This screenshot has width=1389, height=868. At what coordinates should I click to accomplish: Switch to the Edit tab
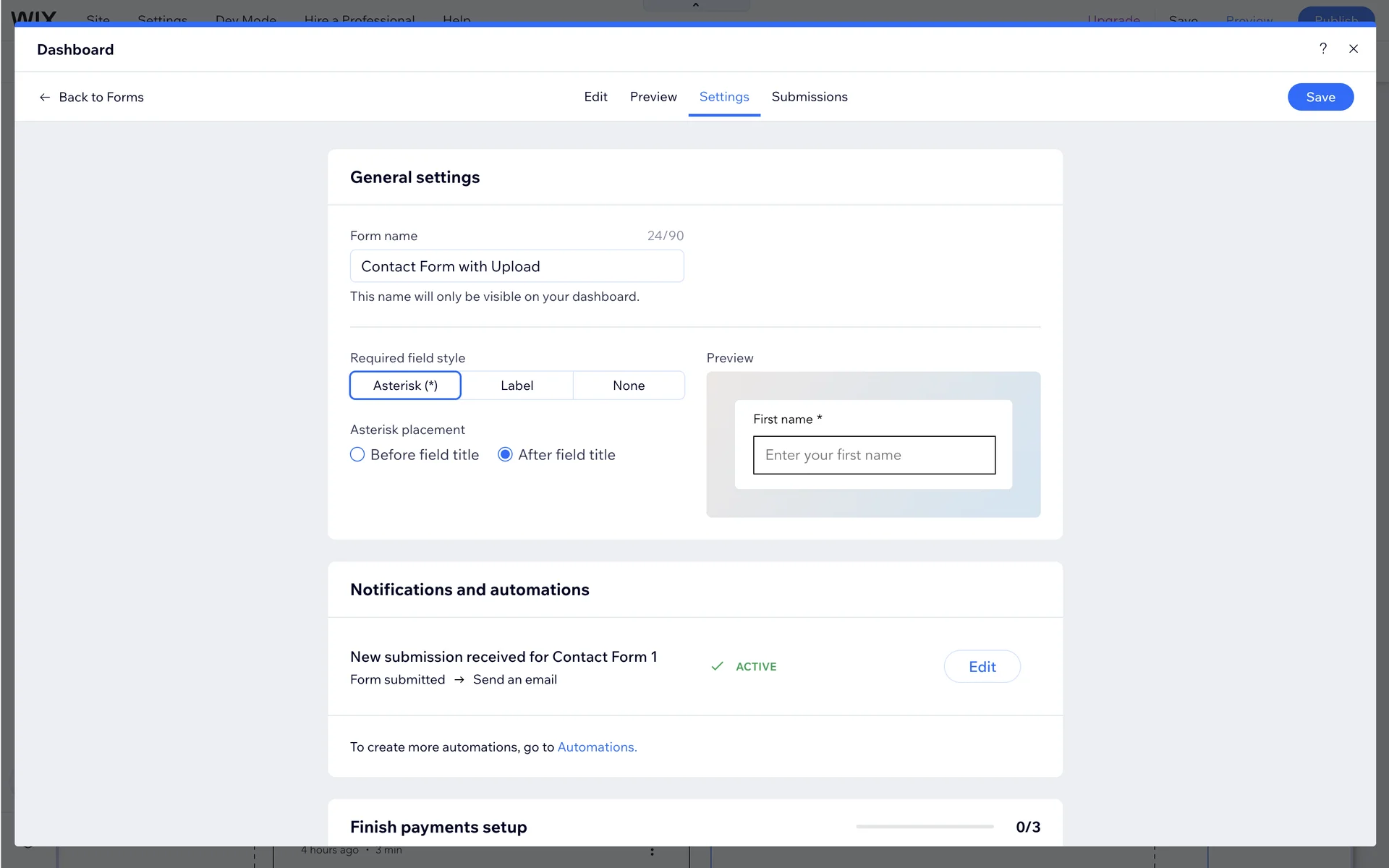pos(595,97)
